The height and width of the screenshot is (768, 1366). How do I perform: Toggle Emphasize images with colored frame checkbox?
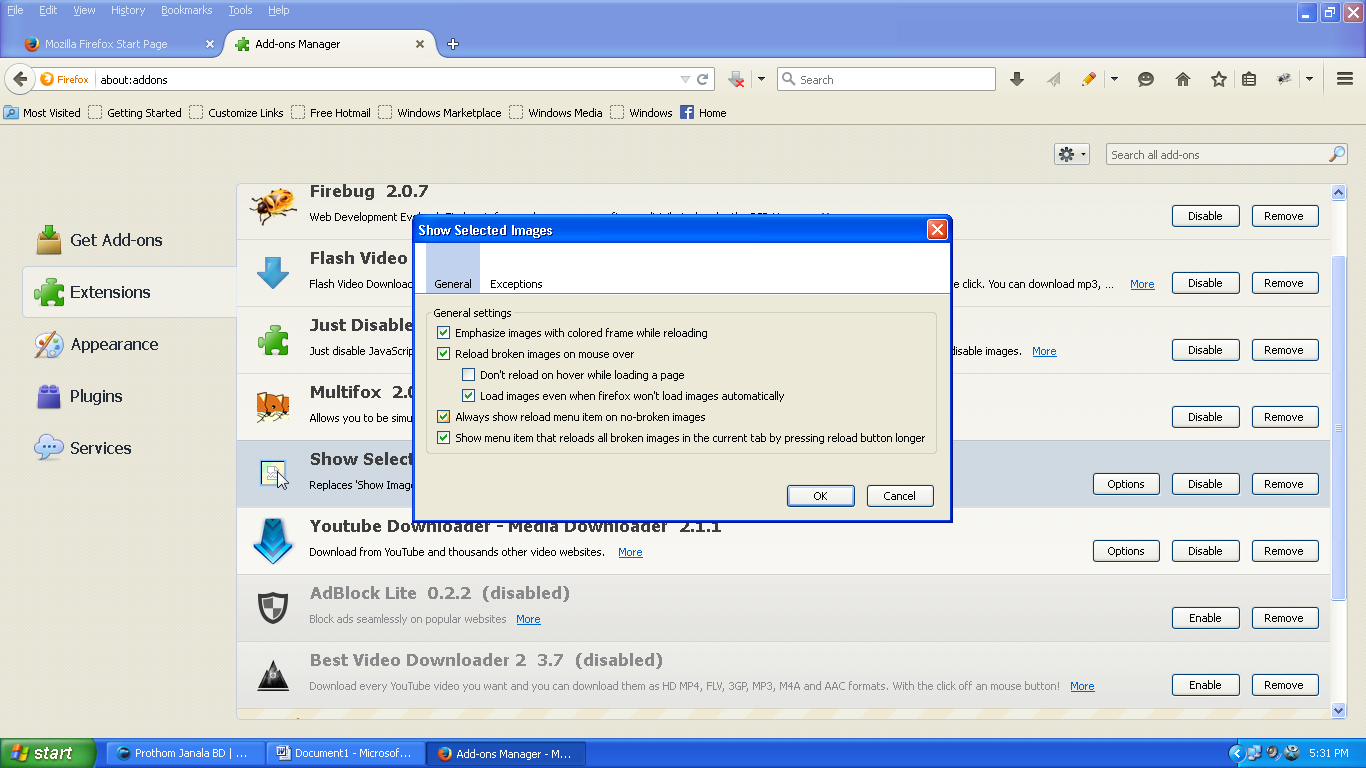click(x=444, y=333)
